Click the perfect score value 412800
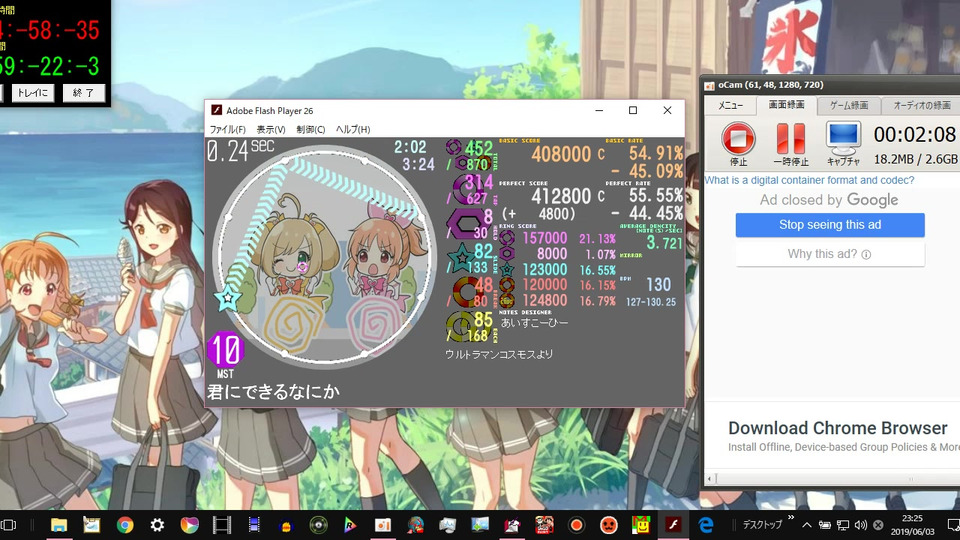The image size is (960, 540). point(561,196)
